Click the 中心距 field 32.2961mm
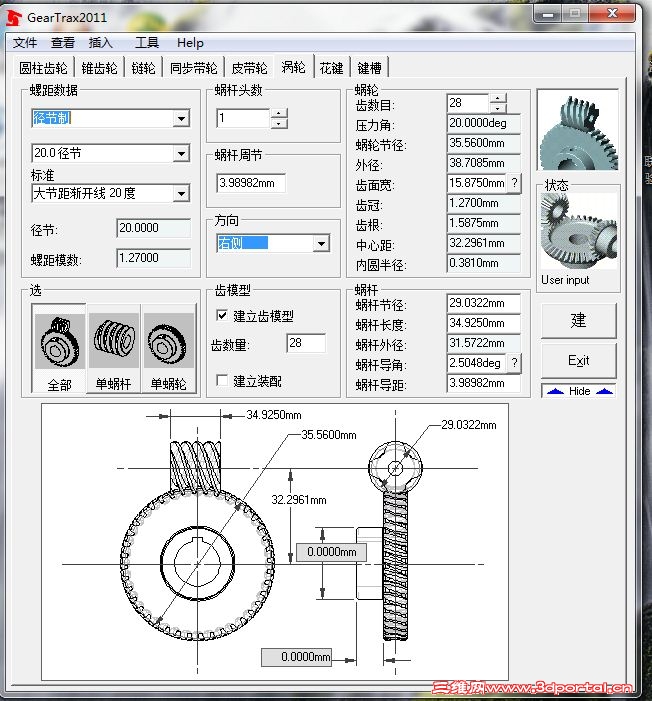This screenshot has height=701, width=652. [x=483, y=243]
